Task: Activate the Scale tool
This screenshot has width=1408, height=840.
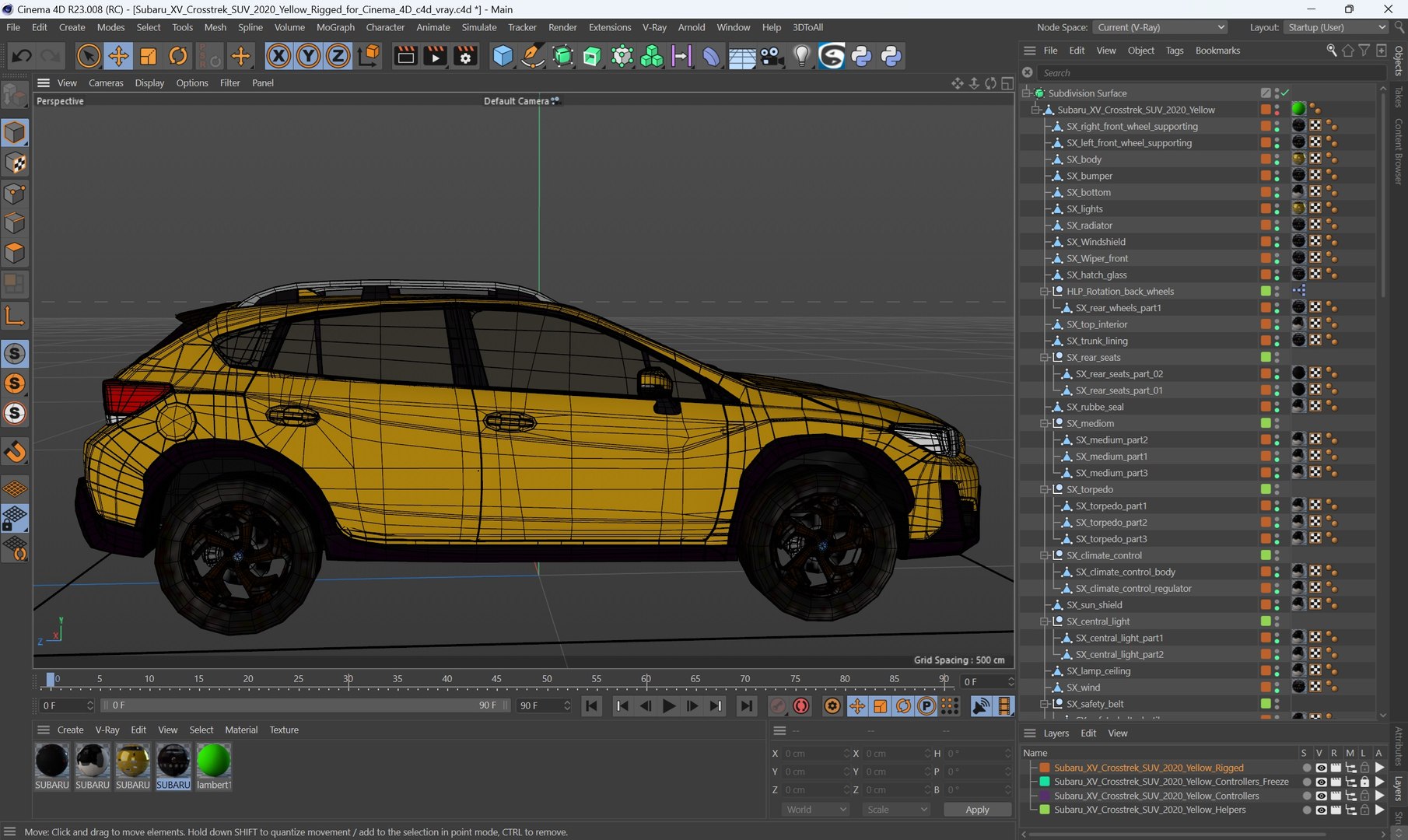Action: click(148, 56)
